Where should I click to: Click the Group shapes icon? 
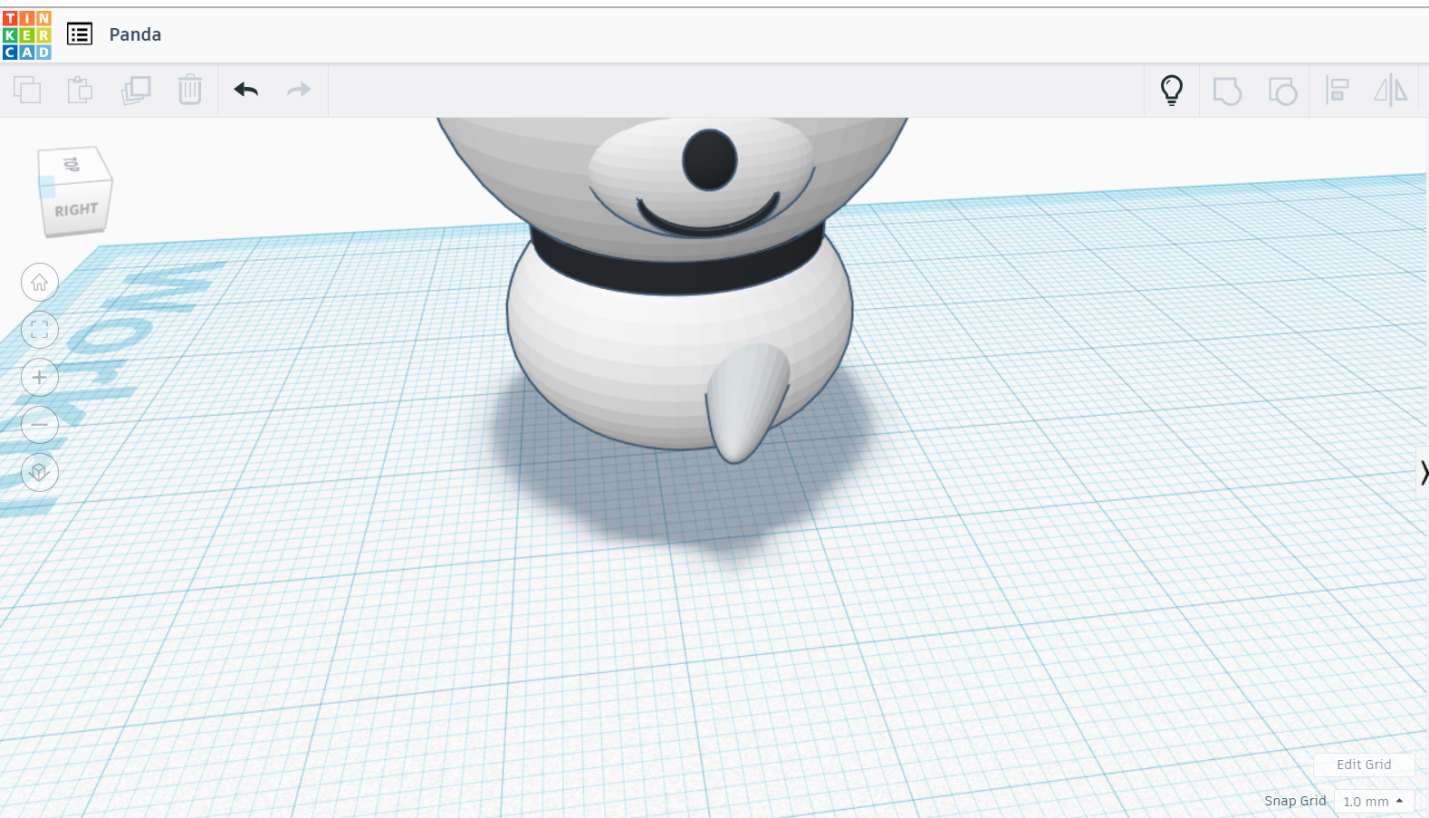pos(1227,91)
